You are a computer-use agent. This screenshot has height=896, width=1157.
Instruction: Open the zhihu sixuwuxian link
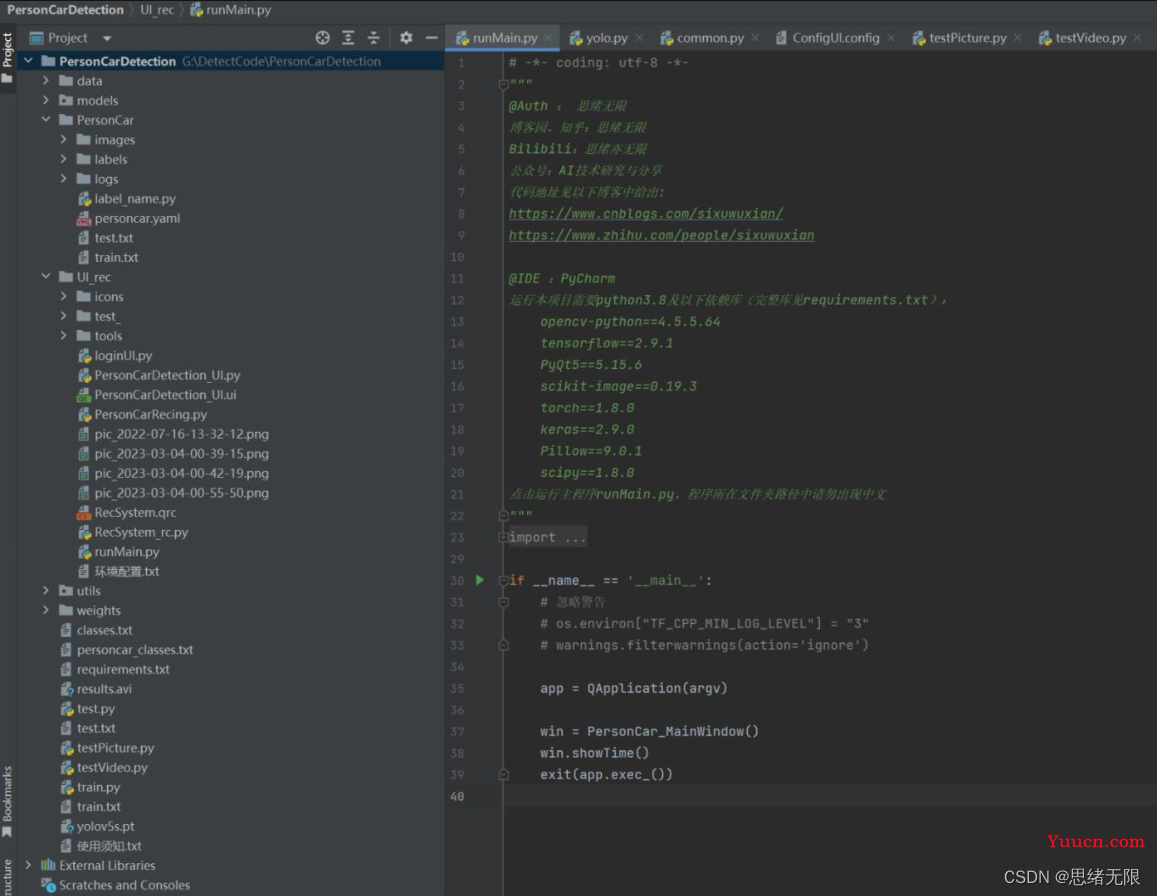point(661,235)
